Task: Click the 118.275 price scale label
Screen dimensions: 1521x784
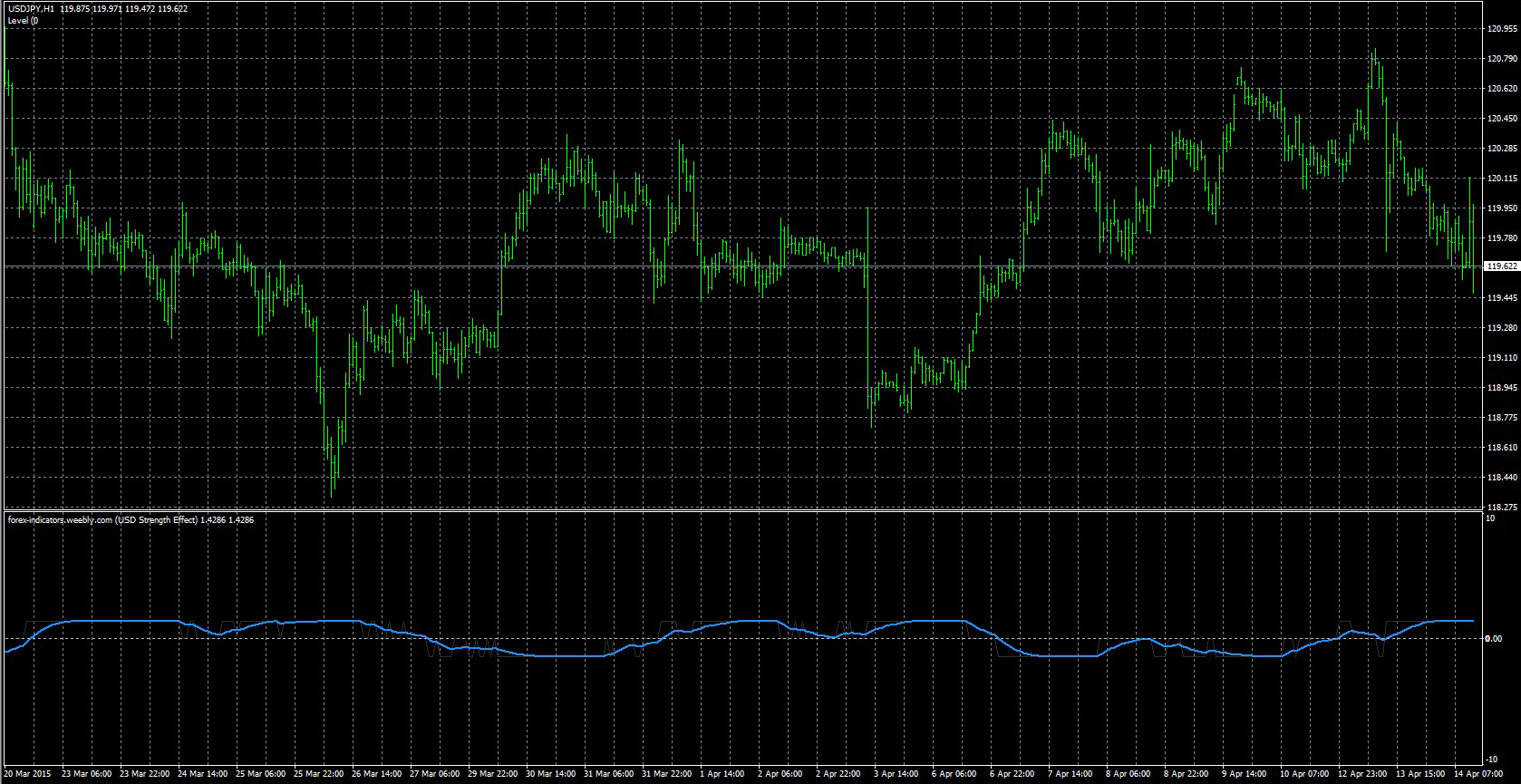Action: point(1502,507)
